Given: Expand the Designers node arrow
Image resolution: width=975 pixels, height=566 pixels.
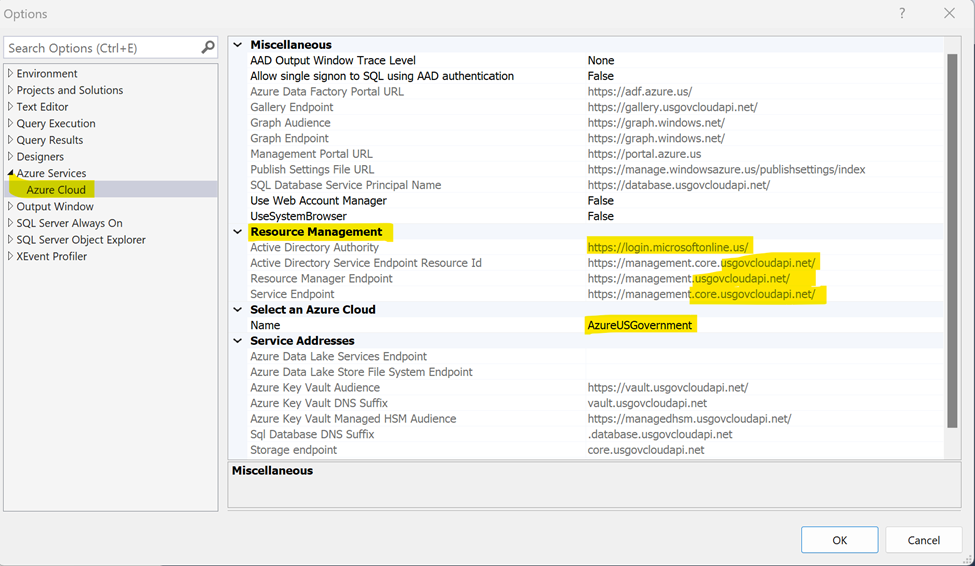Looking at the screenshot, I should 10,156.
